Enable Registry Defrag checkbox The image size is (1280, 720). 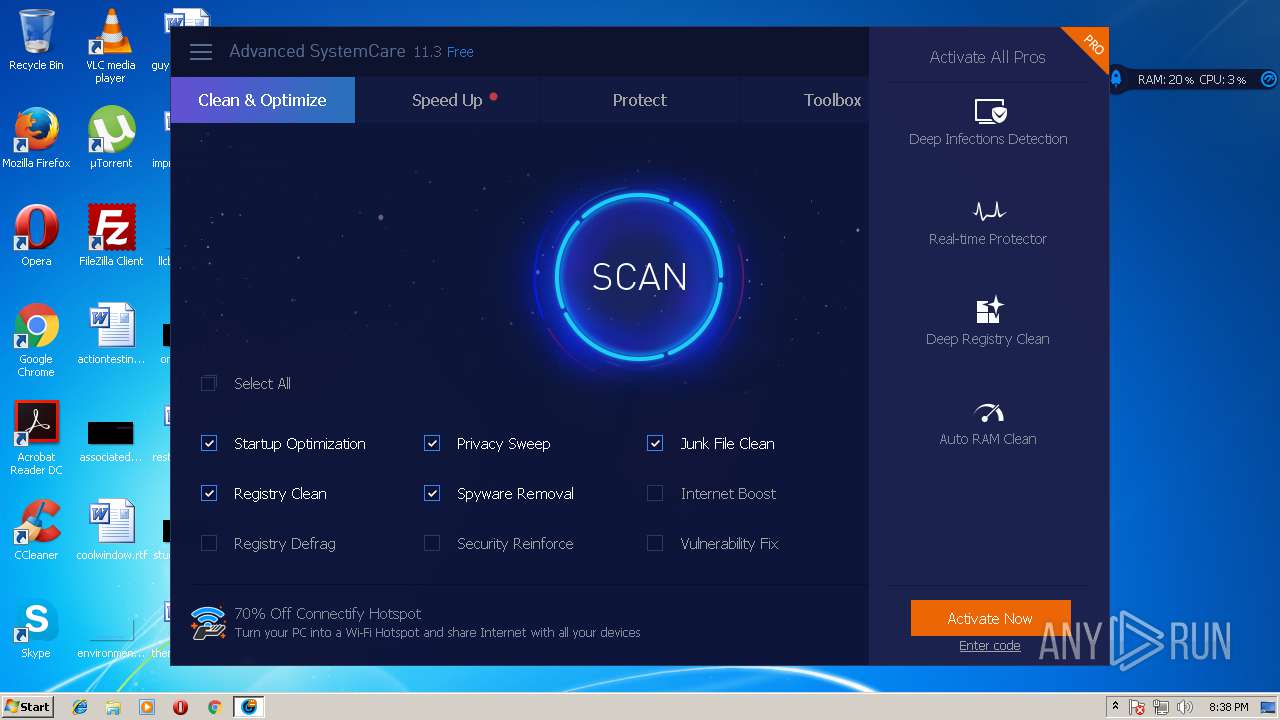pos(209,544)
